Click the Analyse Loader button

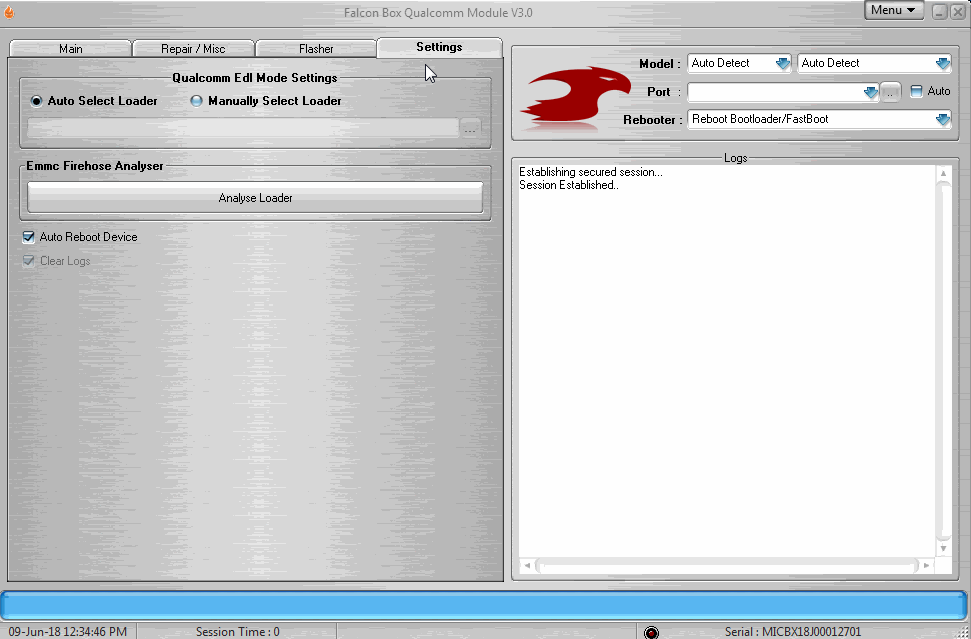[255, 198]
